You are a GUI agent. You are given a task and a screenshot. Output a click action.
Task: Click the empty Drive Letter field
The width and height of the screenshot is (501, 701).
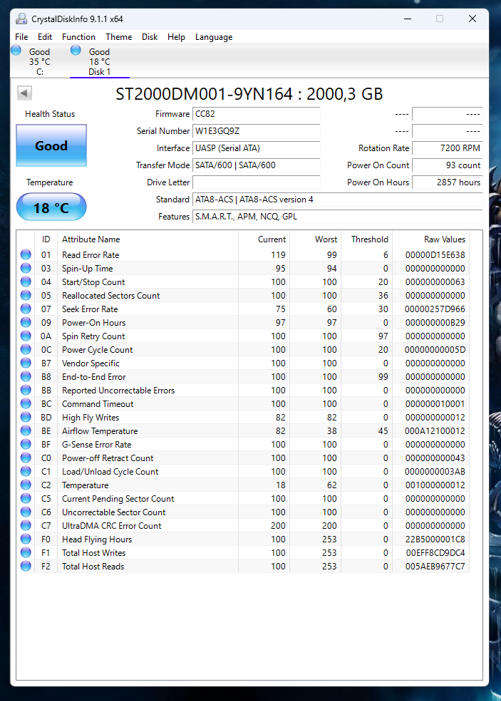256,182
